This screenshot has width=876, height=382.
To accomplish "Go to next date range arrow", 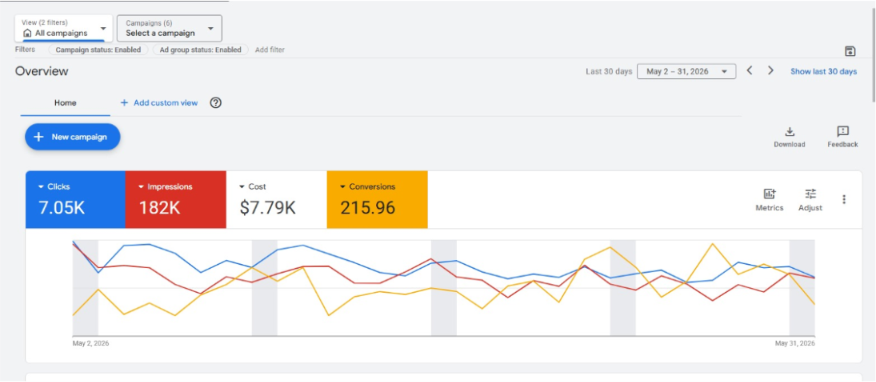I will [770, 71].
